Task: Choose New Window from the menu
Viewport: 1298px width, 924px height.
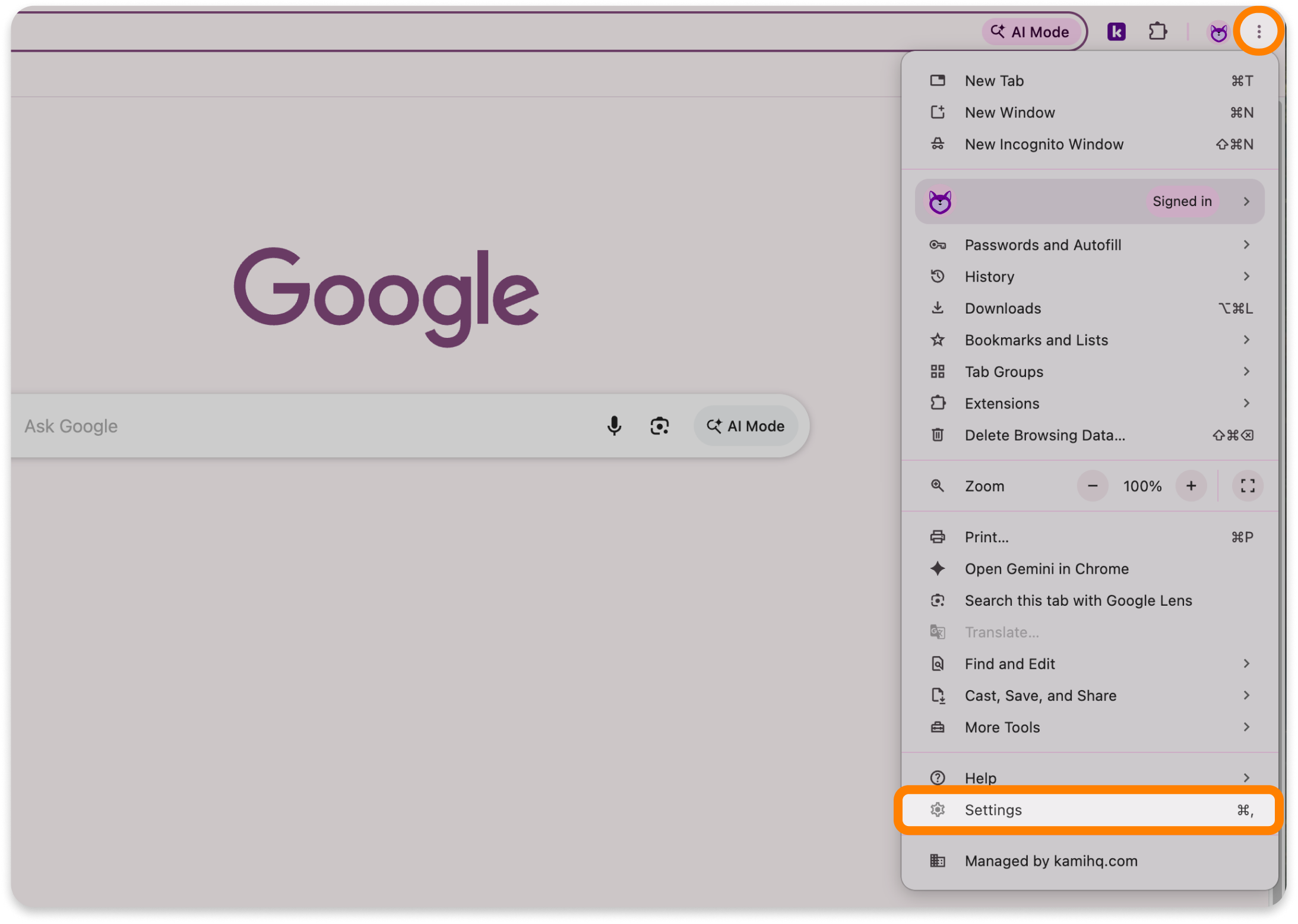Action: pos(1090,112)
